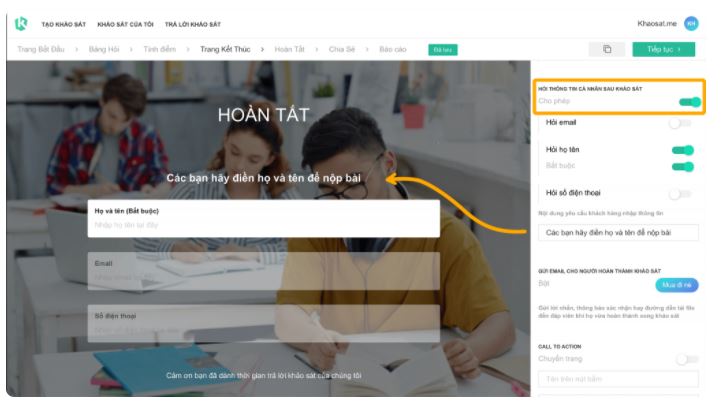Toggle the Hỏi họ tên switch
Image resolution: width=722 pixels, height=403 pixels.
coord(682,150)
